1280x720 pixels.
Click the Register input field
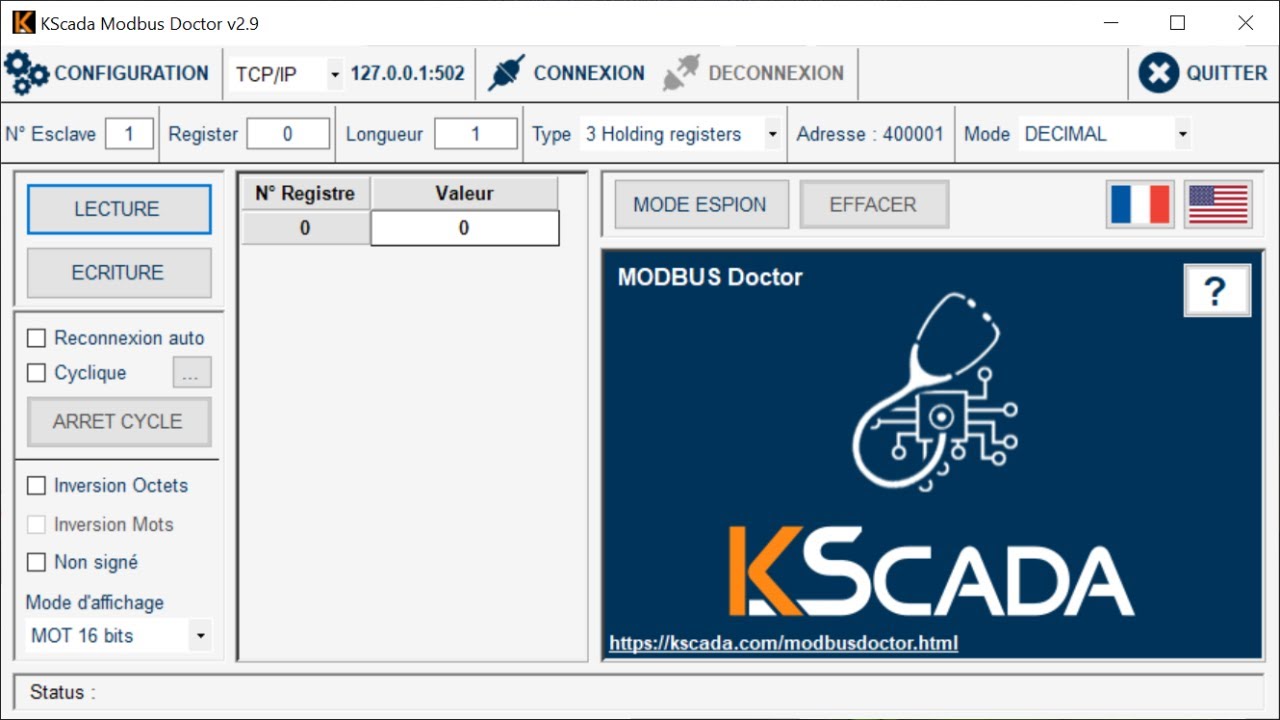tap(288, 134)
